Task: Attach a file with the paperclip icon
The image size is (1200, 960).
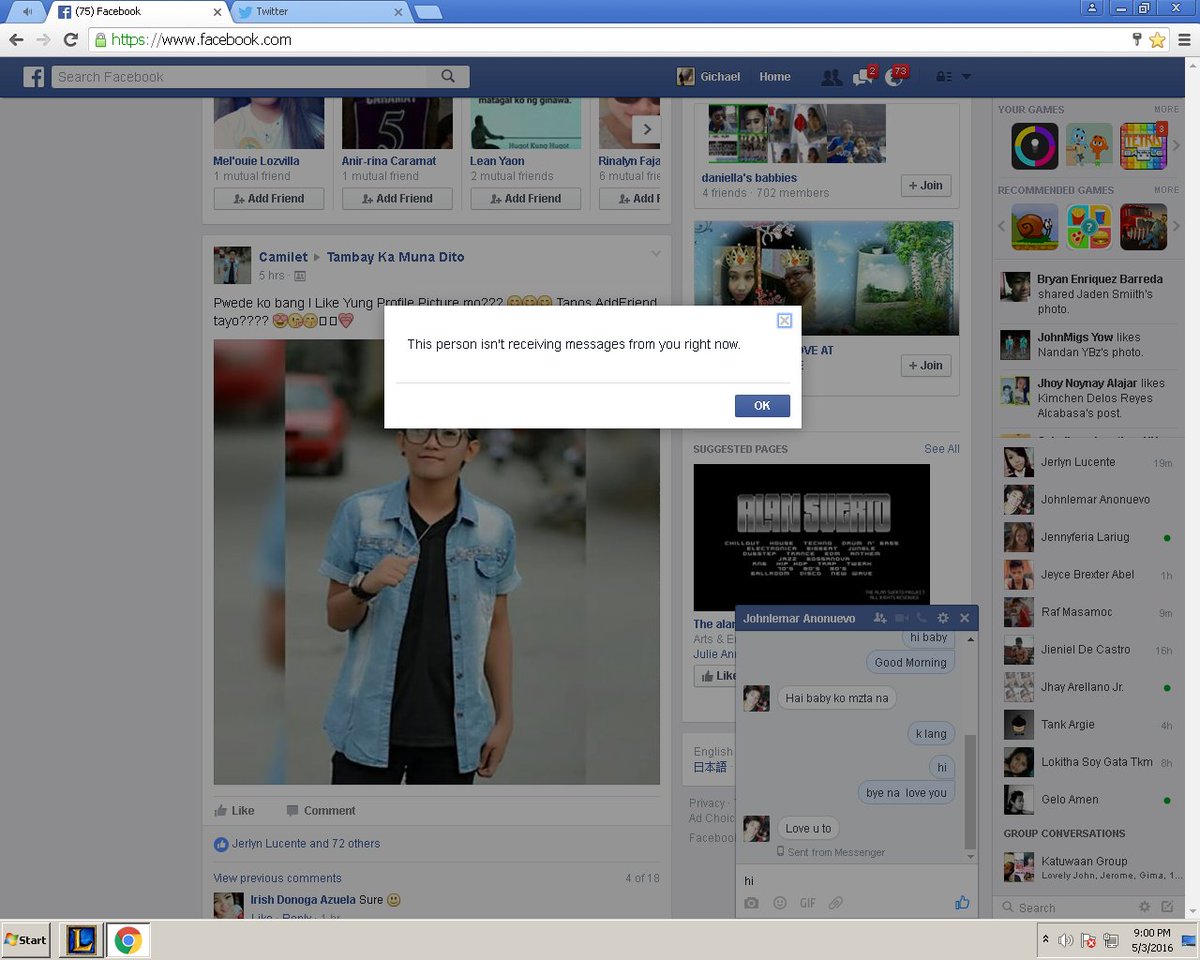Action: [x=836, y=903]
